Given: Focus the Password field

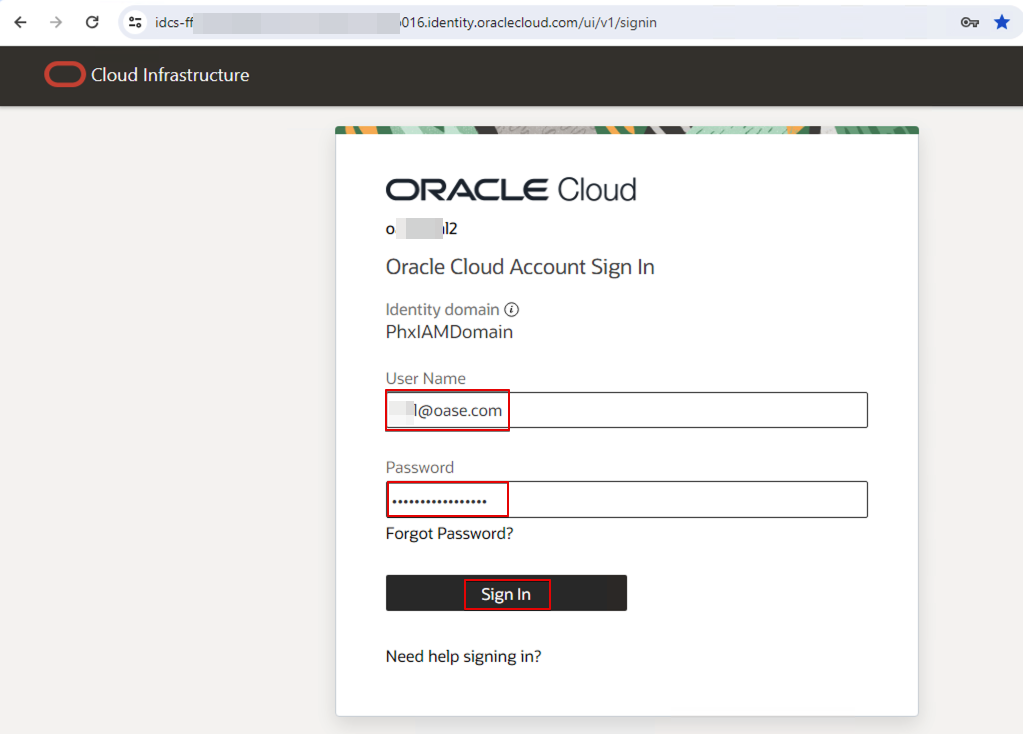Looking at the screenshot, I should (x=626, y=499).
